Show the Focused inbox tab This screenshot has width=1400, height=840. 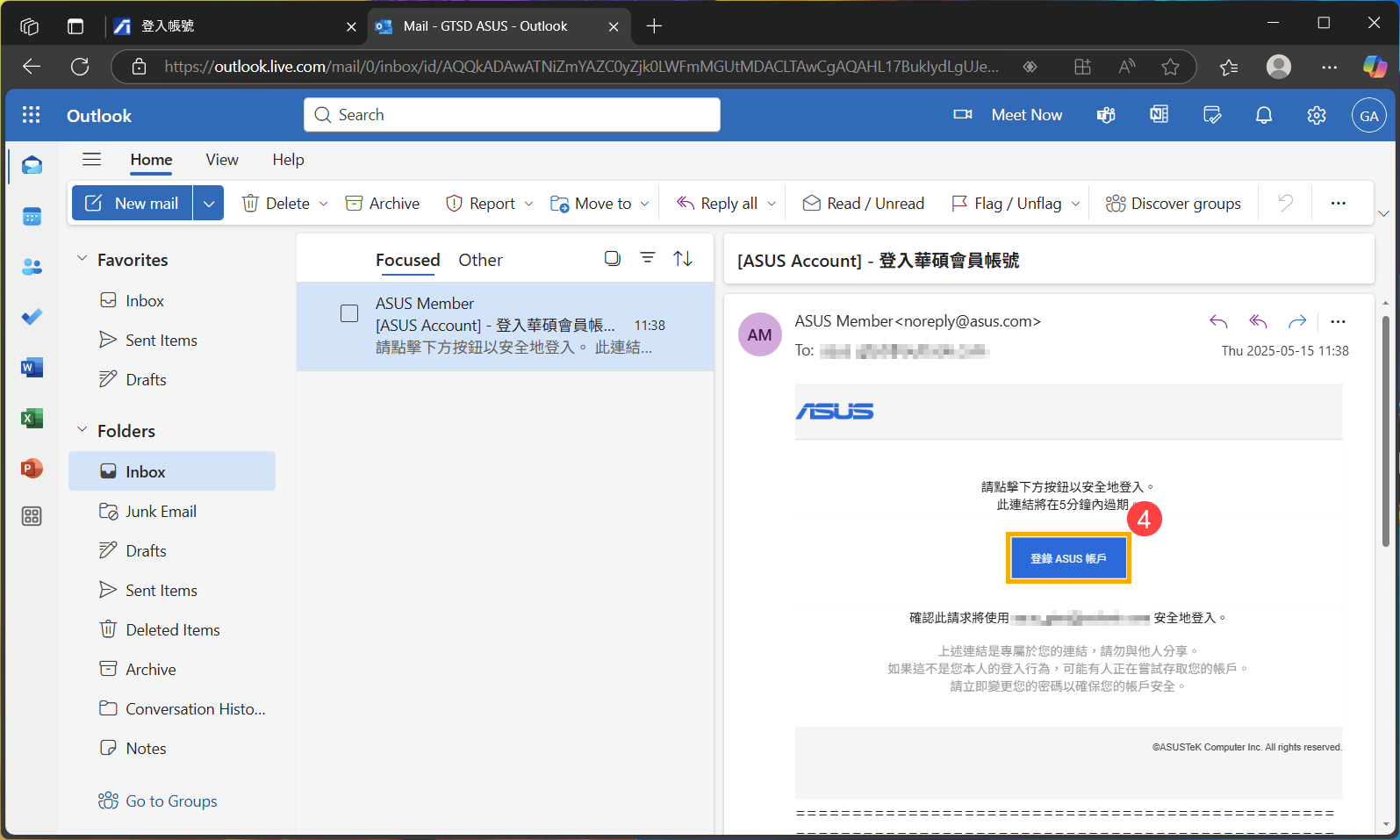[x=407, y=260]
